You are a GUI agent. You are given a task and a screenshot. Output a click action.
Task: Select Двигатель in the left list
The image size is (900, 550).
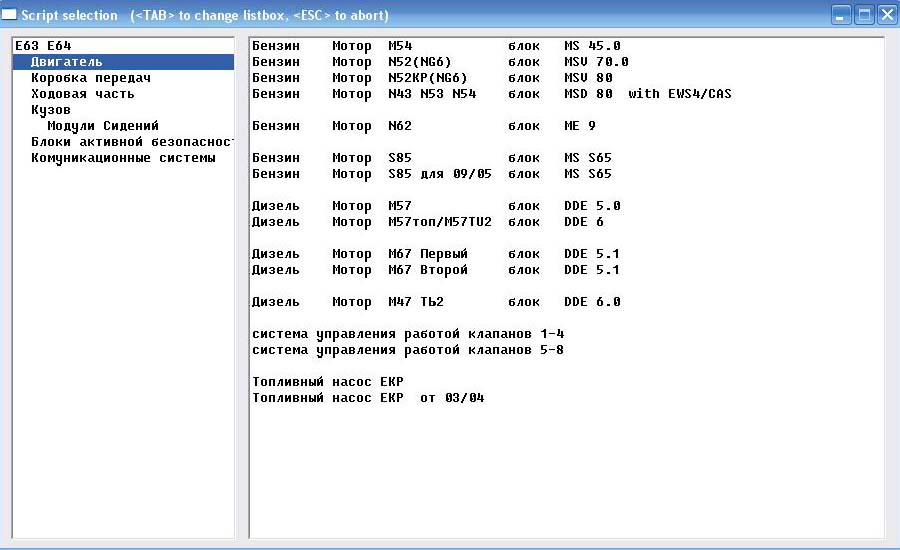pos(66,62)
